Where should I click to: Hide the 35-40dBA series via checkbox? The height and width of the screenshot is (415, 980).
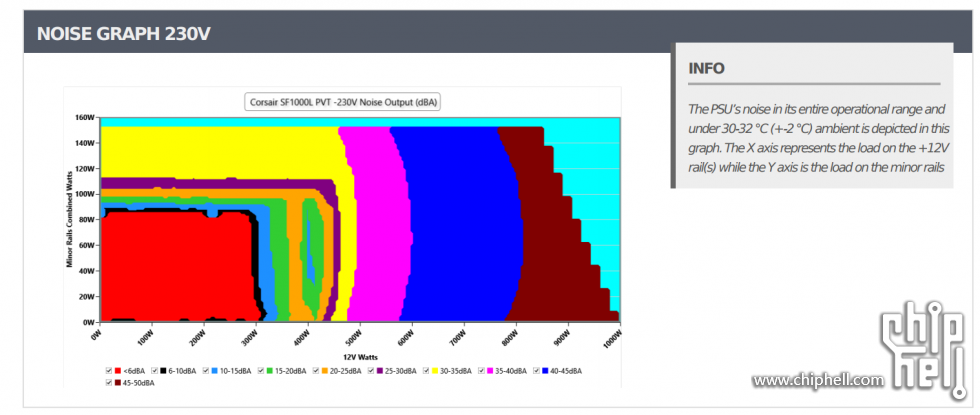481,371
